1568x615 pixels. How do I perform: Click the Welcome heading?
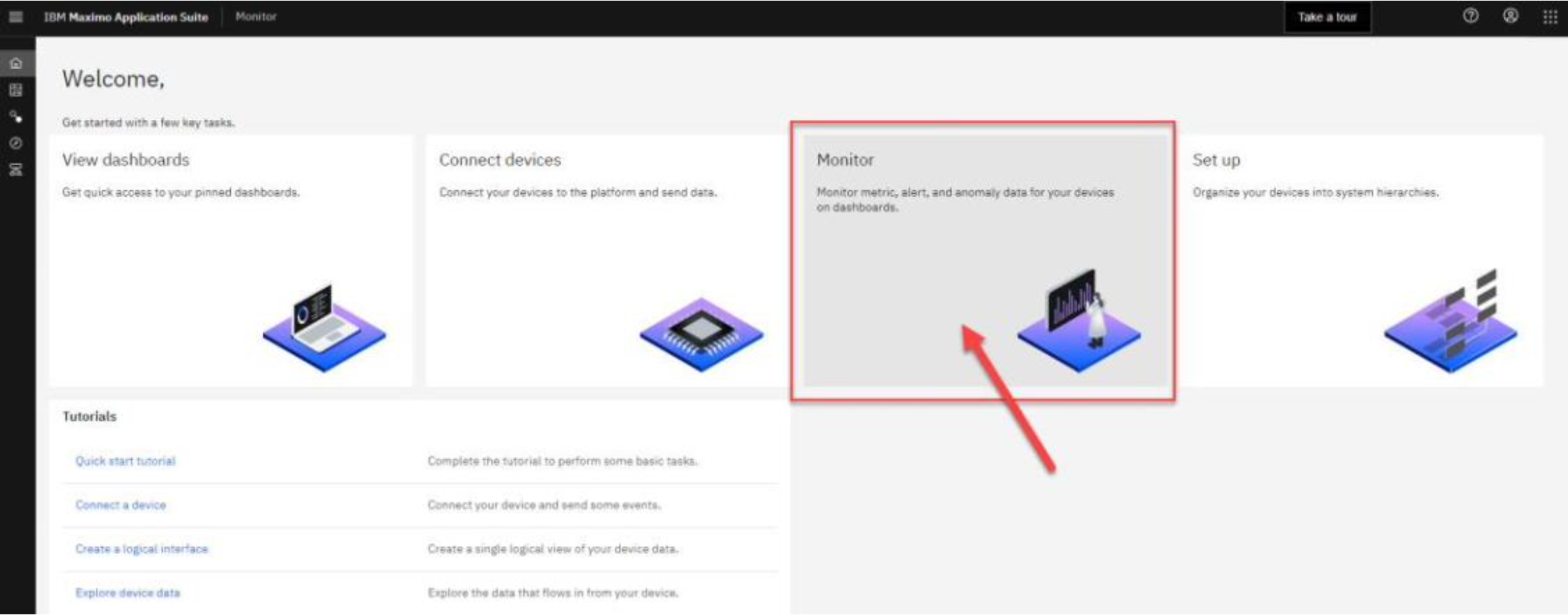click(113, 79)
